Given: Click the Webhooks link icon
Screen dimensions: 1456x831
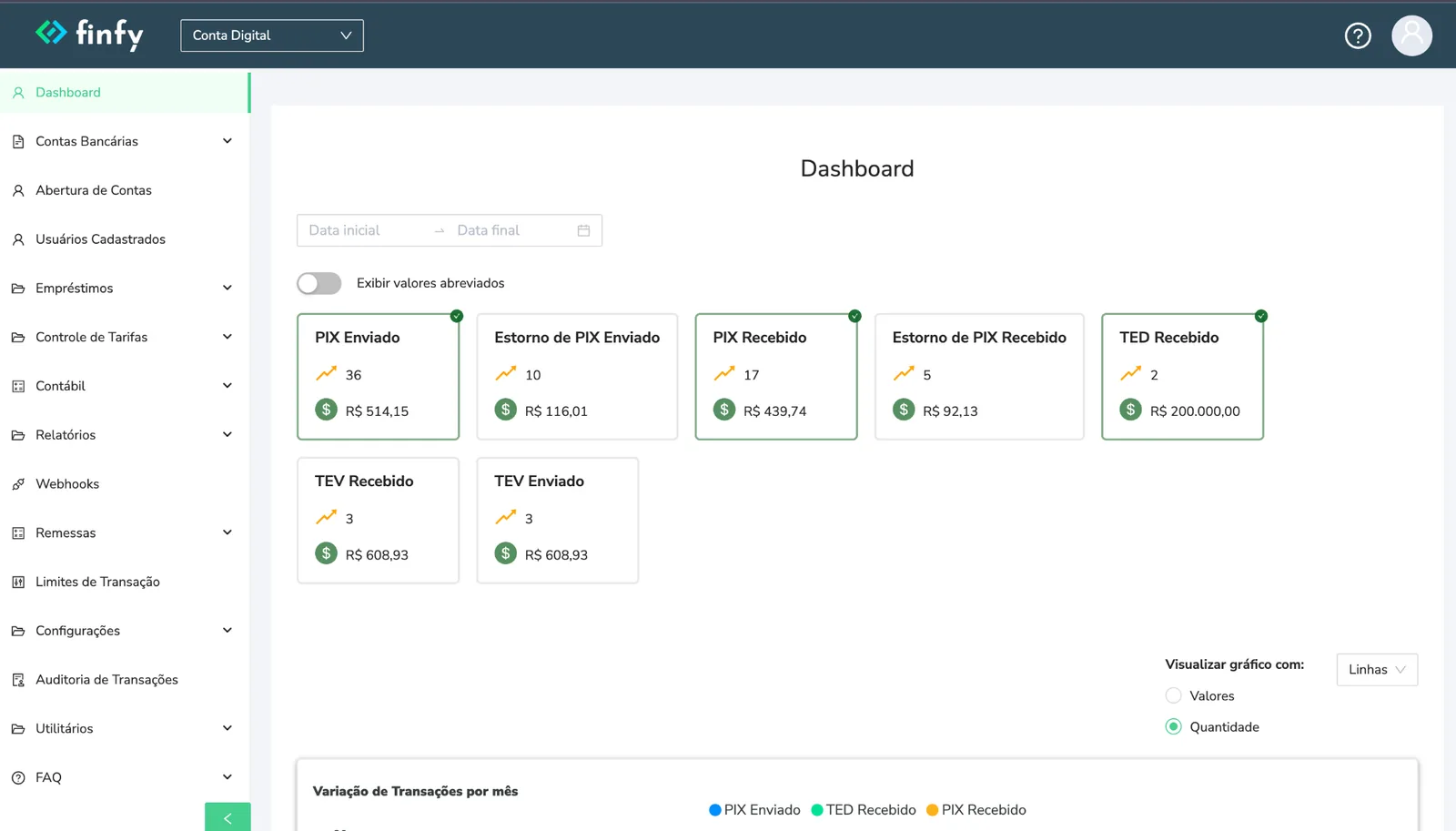Looking at the screenshot, I should tap(18, 484).
